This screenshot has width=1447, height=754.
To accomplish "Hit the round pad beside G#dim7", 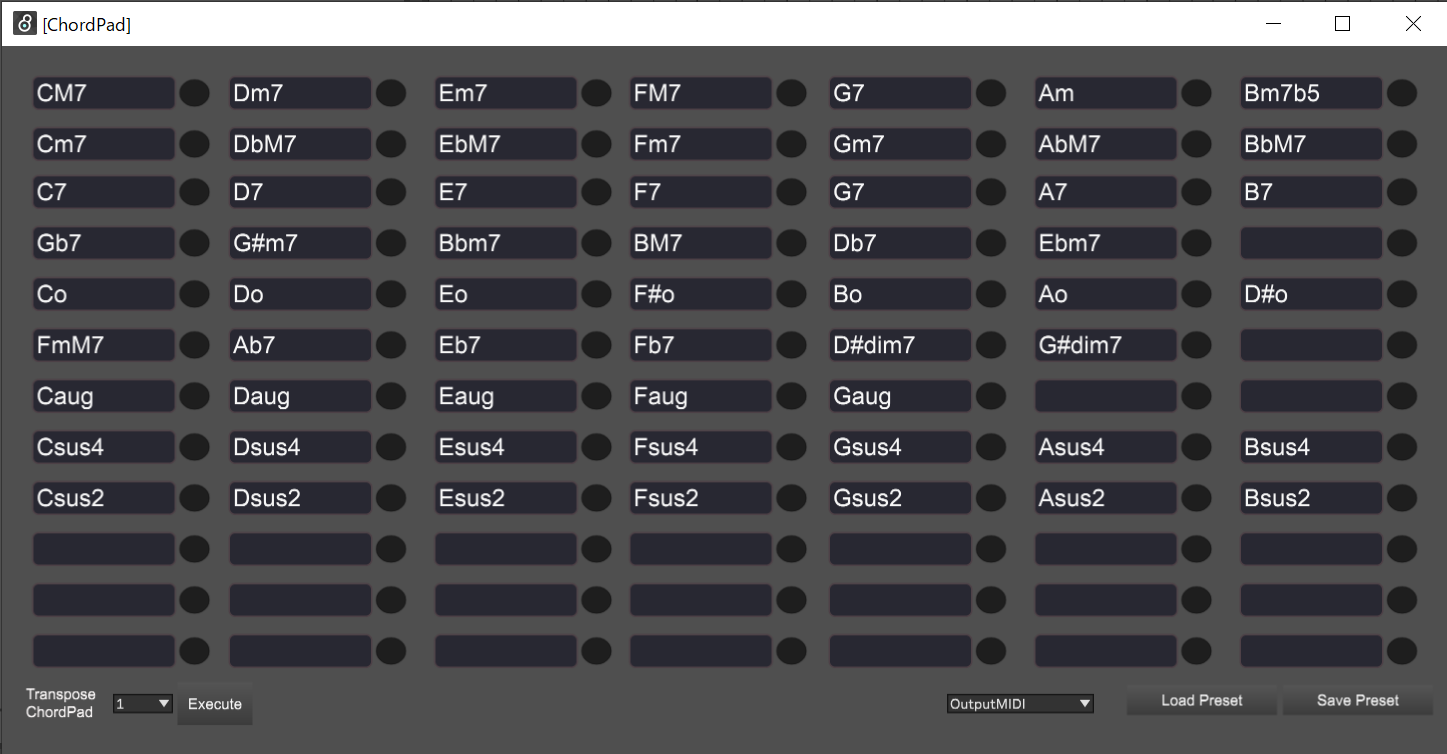I will [1196, 345].
